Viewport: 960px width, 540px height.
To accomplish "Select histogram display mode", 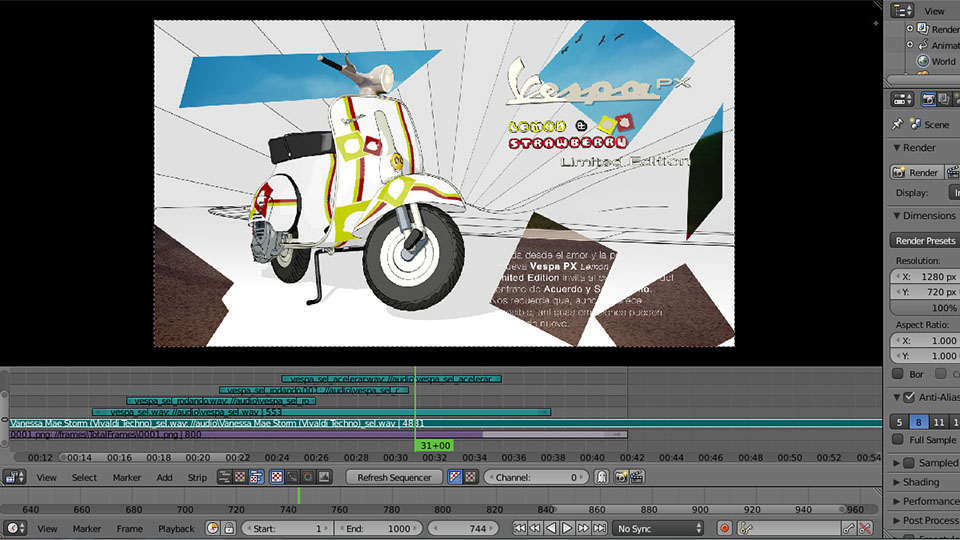I will (x=324, y=477).
